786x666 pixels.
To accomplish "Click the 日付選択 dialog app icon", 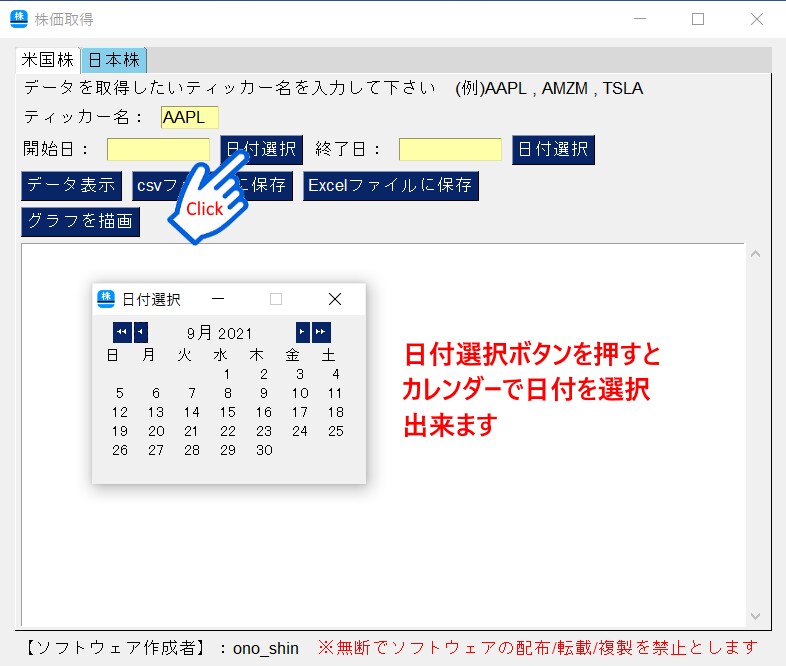I will click(x=106, y=299).
